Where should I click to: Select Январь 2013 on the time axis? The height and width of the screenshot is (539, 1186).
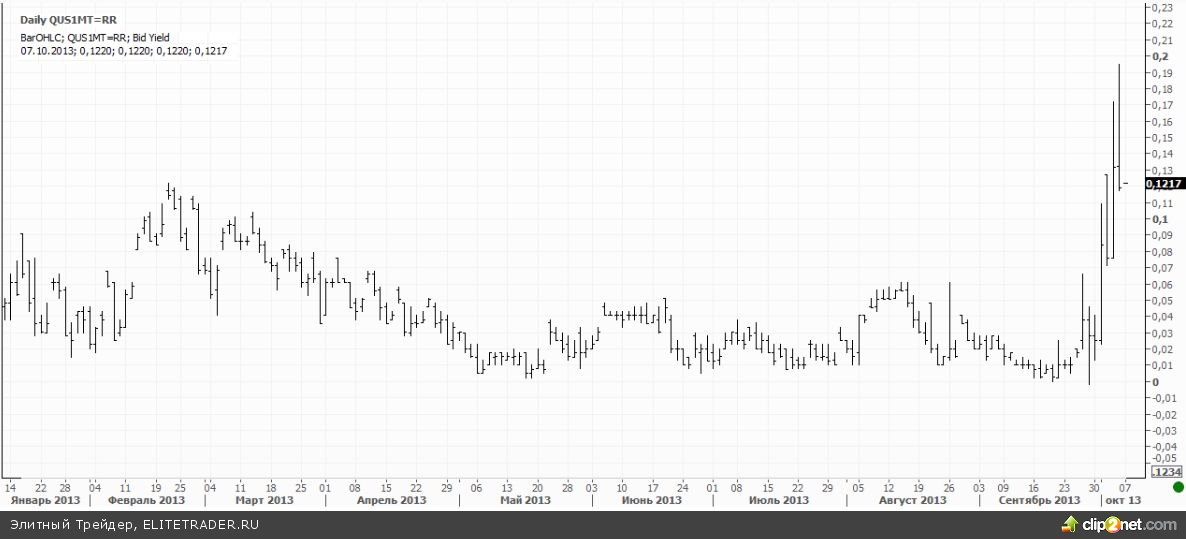click(43, 500)
